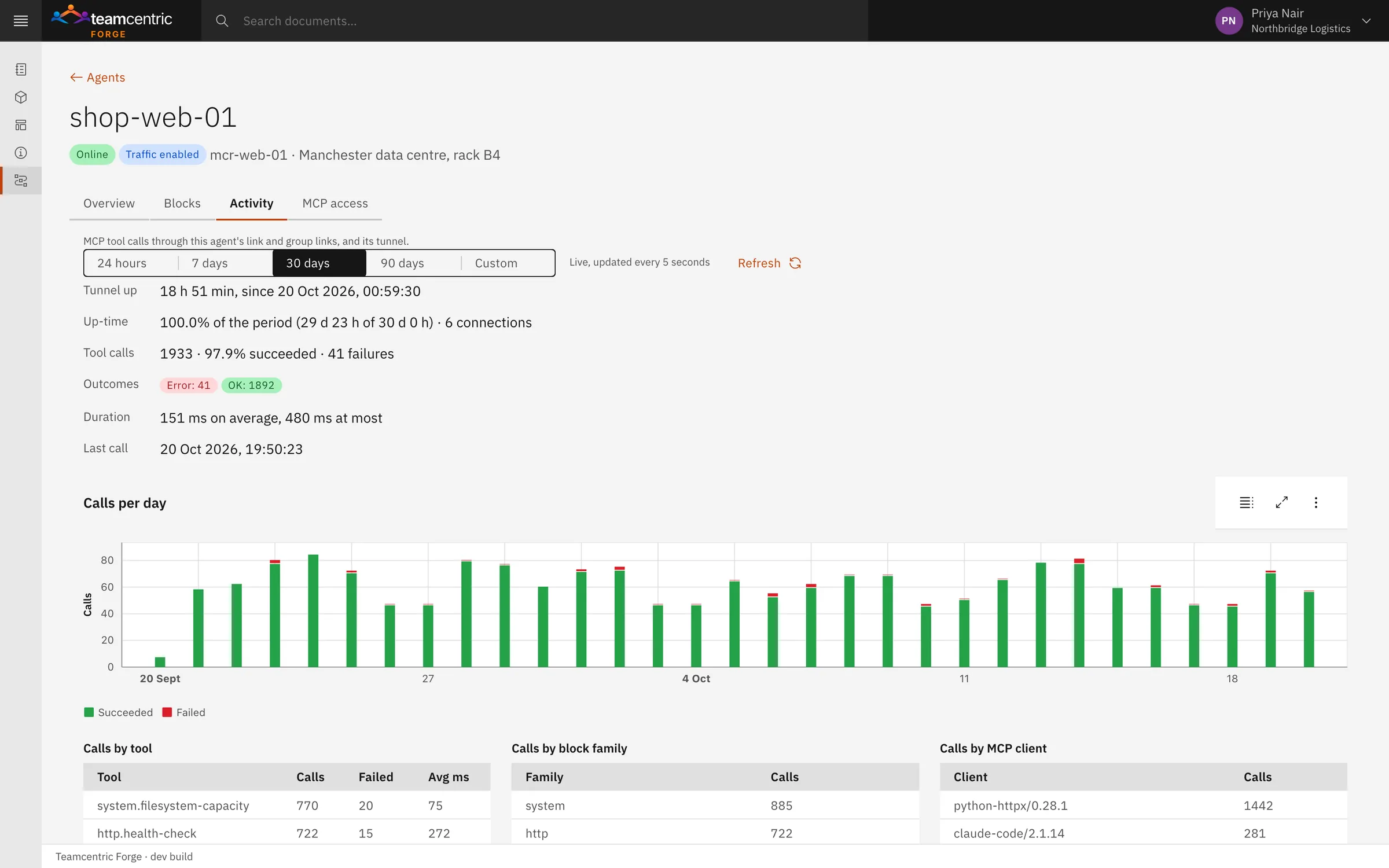Toggle the Failed legend series

click(184, 712)
